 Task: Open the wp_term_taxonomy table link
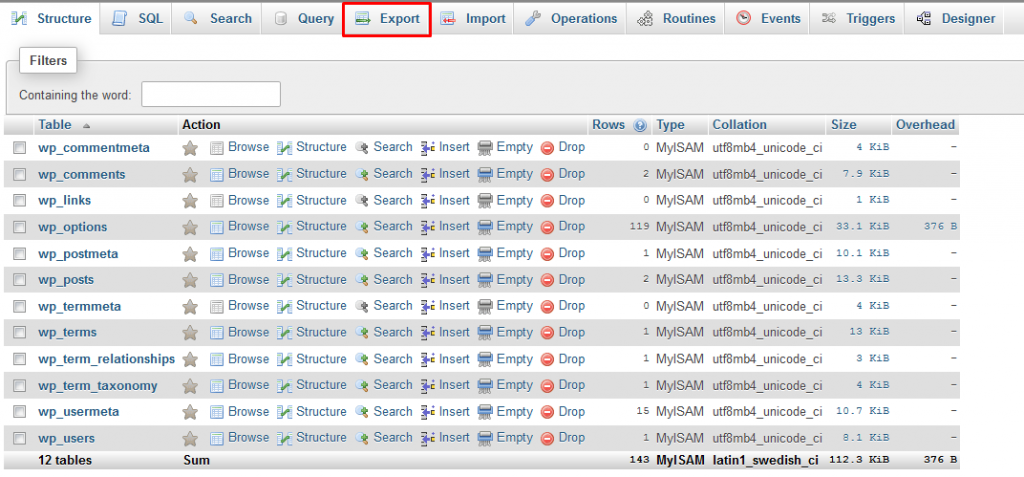coord(97,386)
